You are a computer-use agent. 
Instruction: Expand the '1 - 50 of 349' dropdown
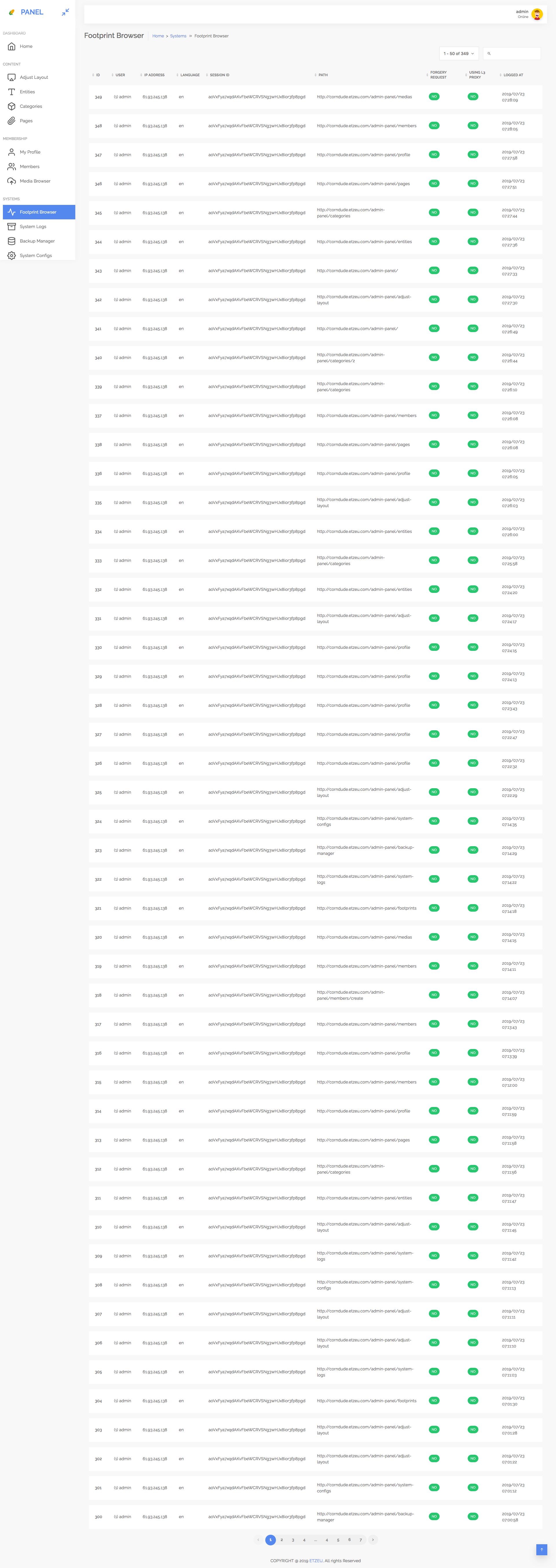pos(459,54)
